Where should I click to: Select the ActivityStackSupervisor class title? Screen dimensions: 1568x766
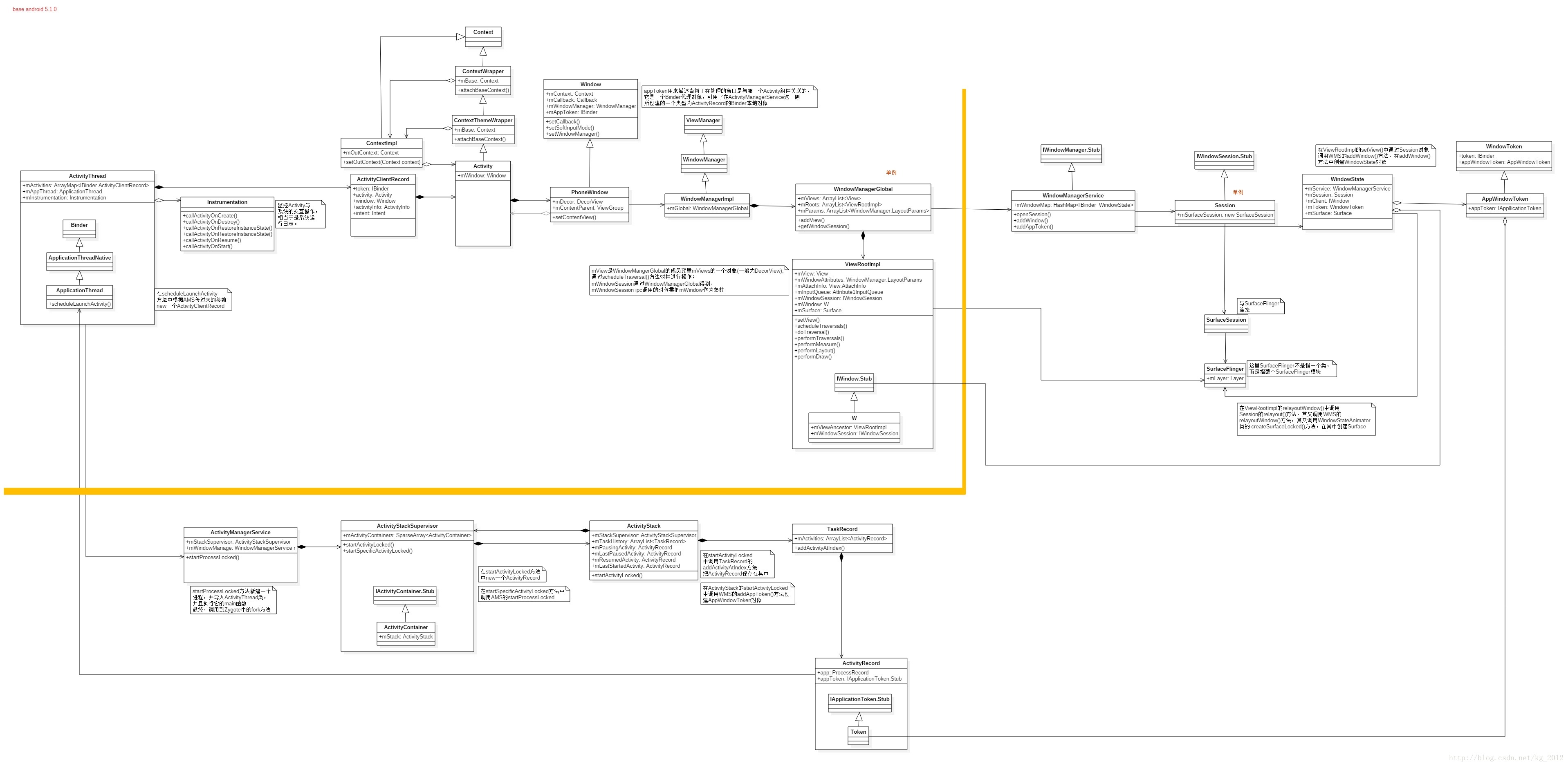[x=407, y=526]
